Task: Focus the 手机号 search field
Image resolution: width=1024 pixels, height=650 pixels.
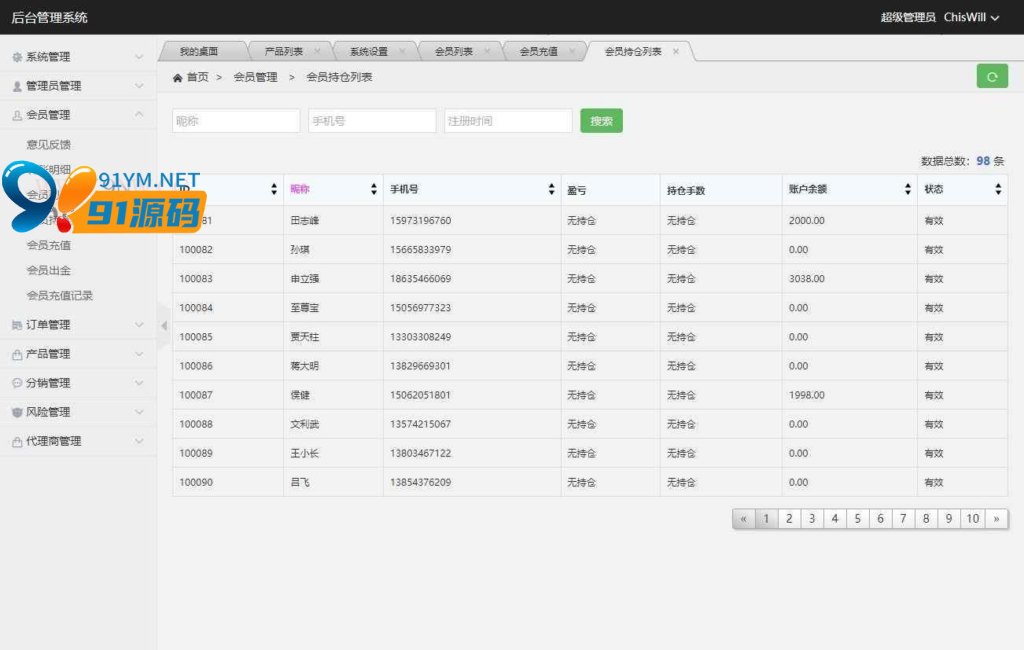Action: coord(372,121)
